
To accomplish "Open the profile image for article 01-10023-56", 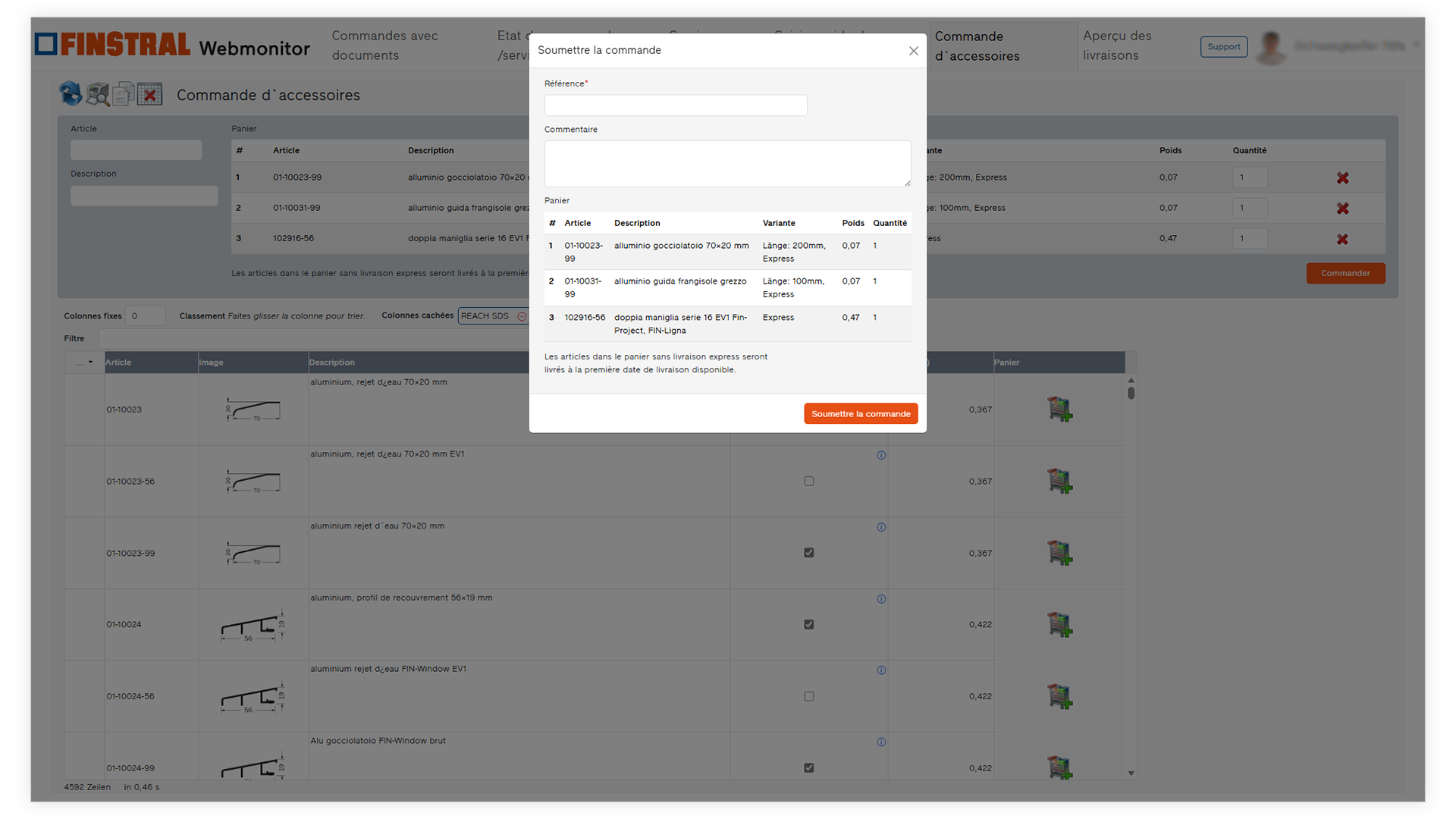I will click(253, 482).
